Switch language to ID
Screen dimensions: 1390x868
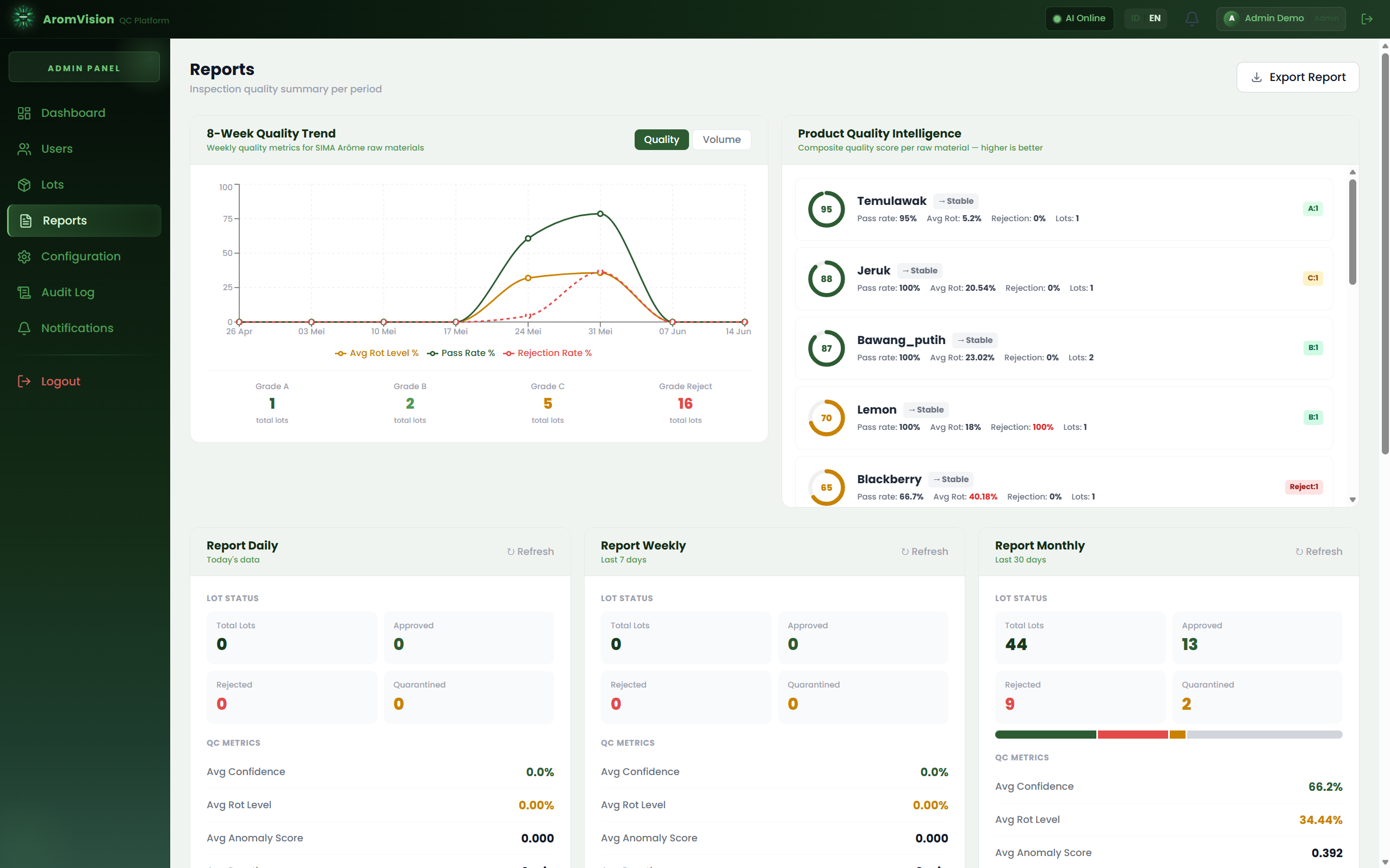[1135, 18]
